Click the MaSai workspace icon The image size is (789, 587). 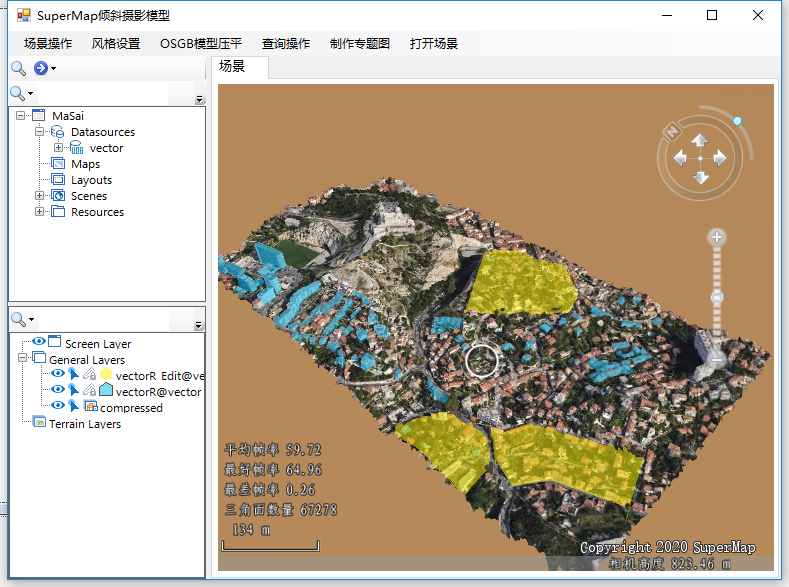[x=39, y=115]
